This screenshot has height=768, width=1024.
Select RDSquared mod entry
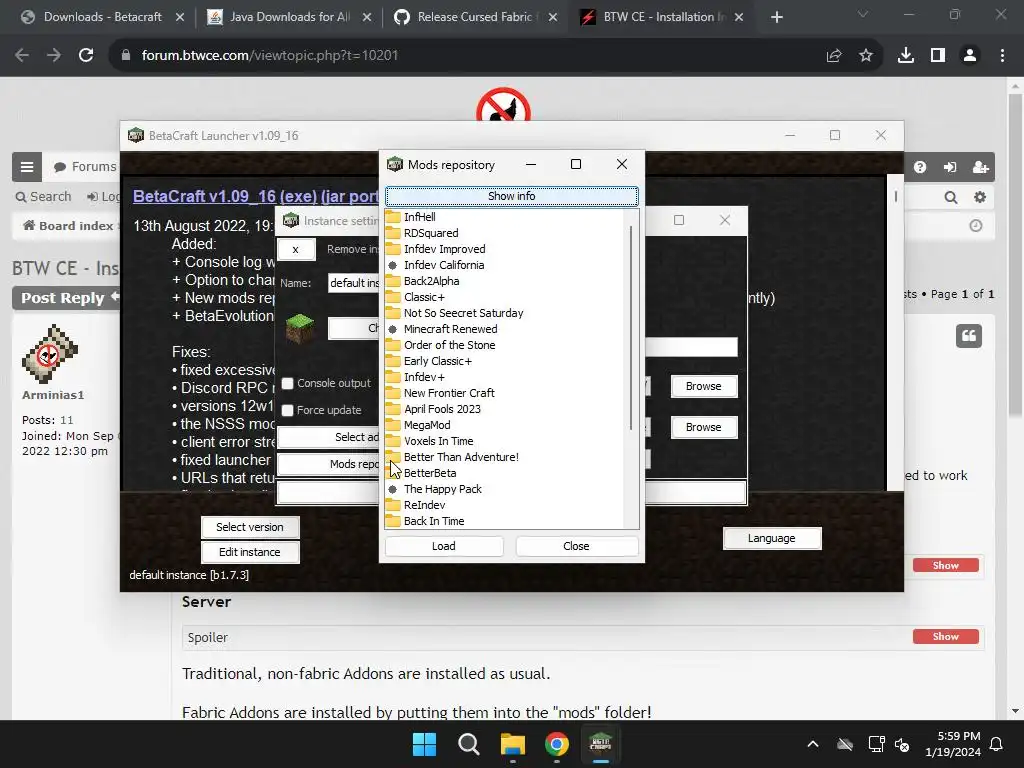(x=431, y=232)
